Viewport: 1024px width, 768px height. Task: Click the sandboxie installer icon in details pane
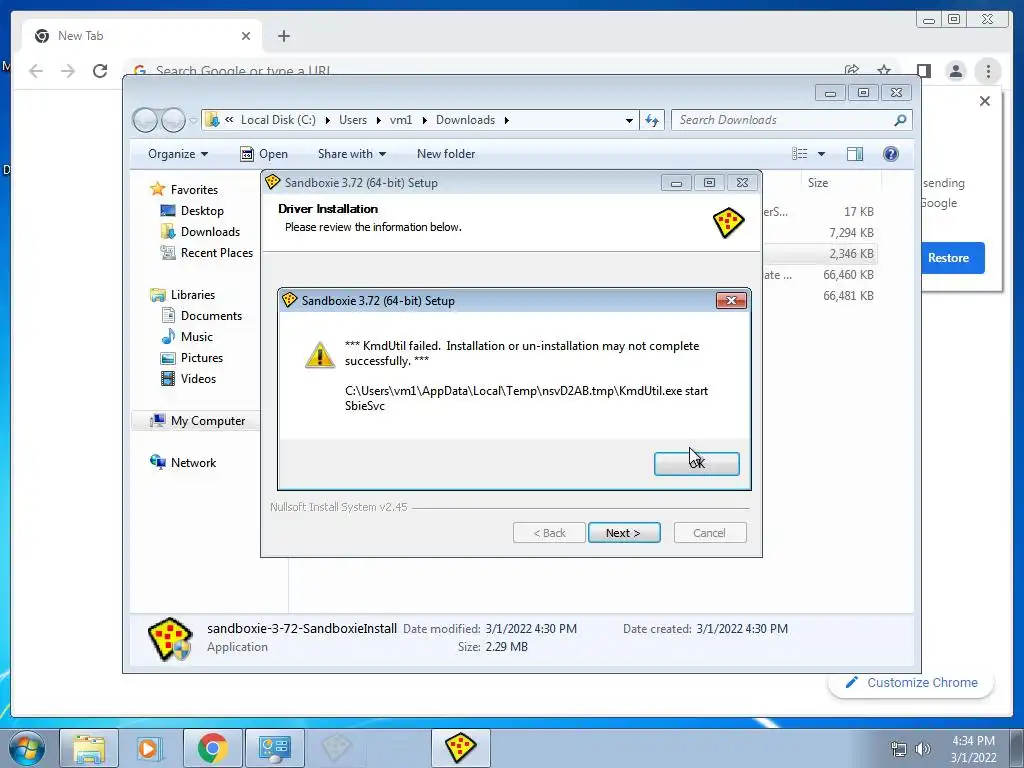coord(170,639)
